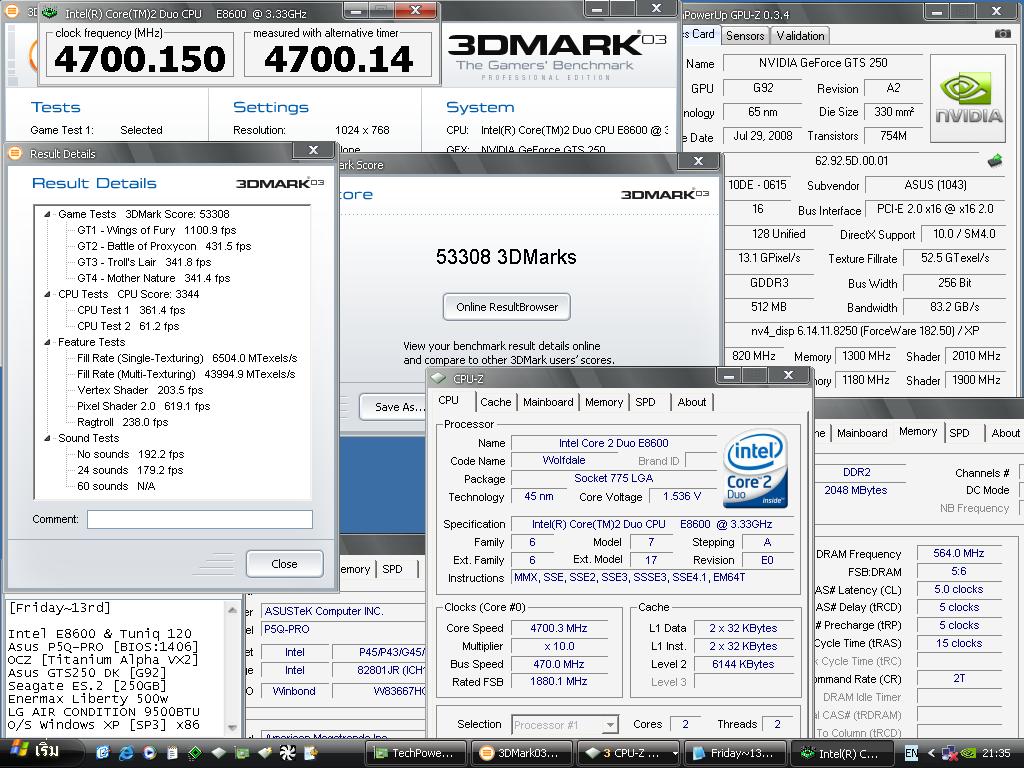Click the EN language indicator in tray
1024x768 pixels.
point(911,753)
